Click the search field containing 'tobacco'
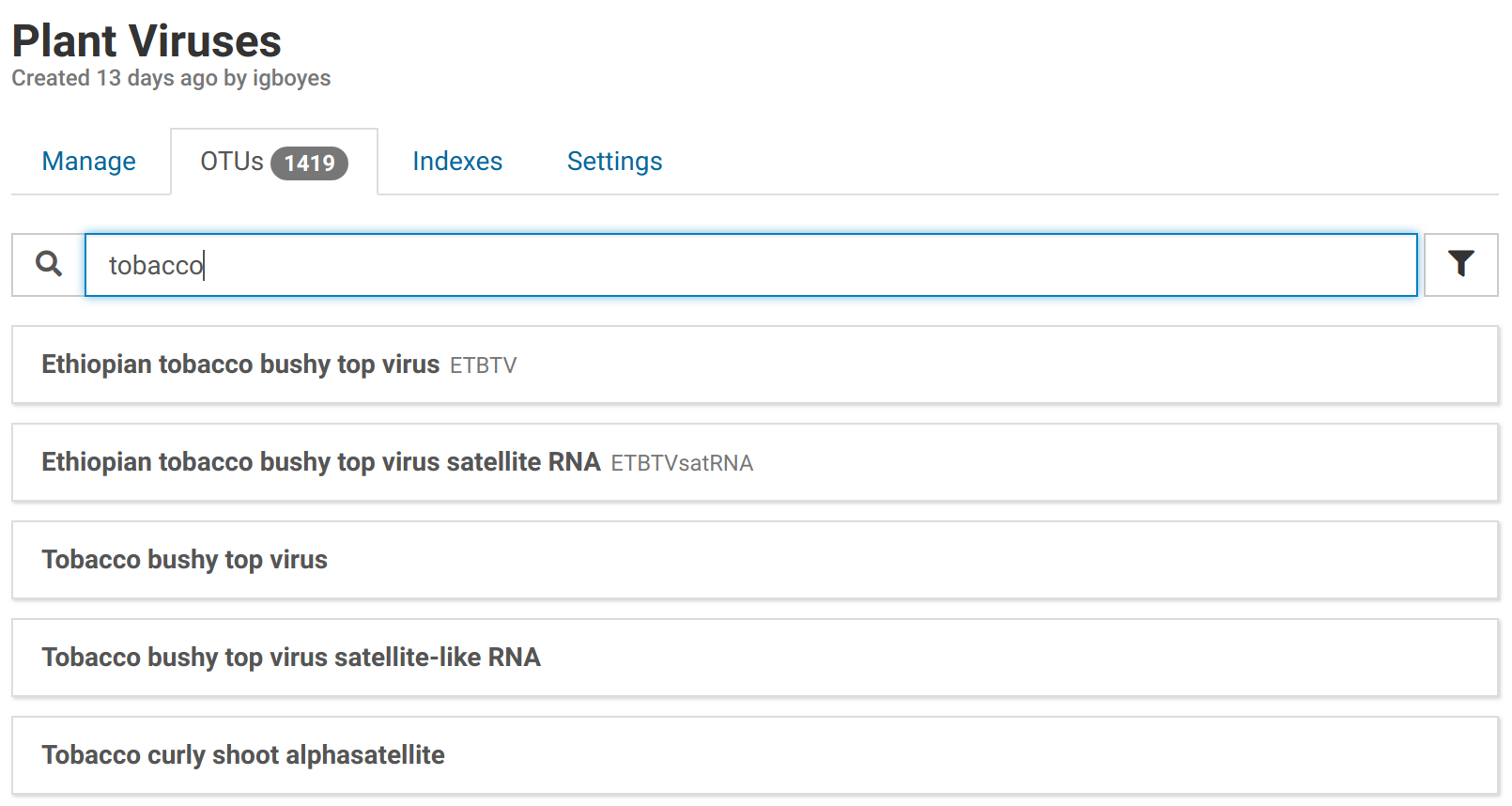 (x=751, y=265)
